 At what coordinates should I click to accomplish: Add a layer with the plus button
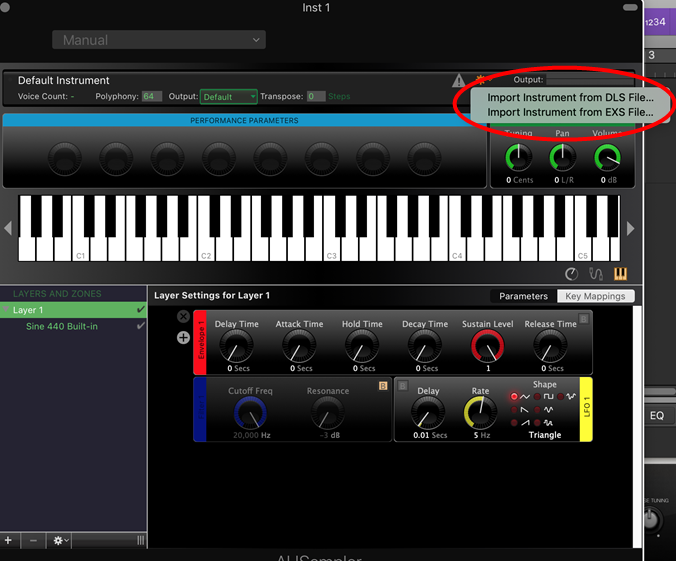[8, 540]
